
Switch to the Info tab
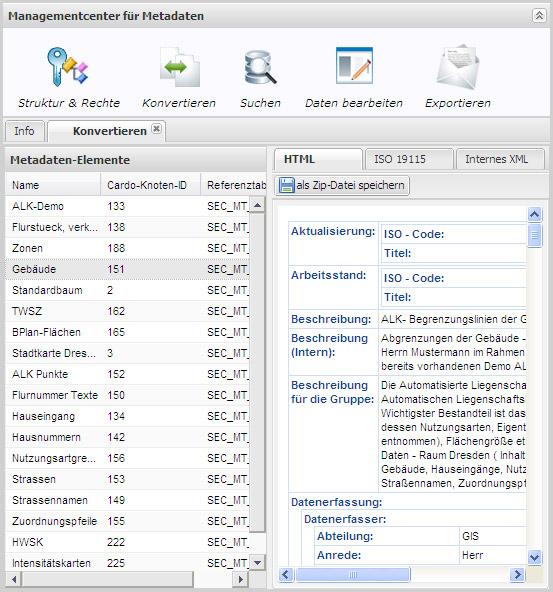click(24, 131)
